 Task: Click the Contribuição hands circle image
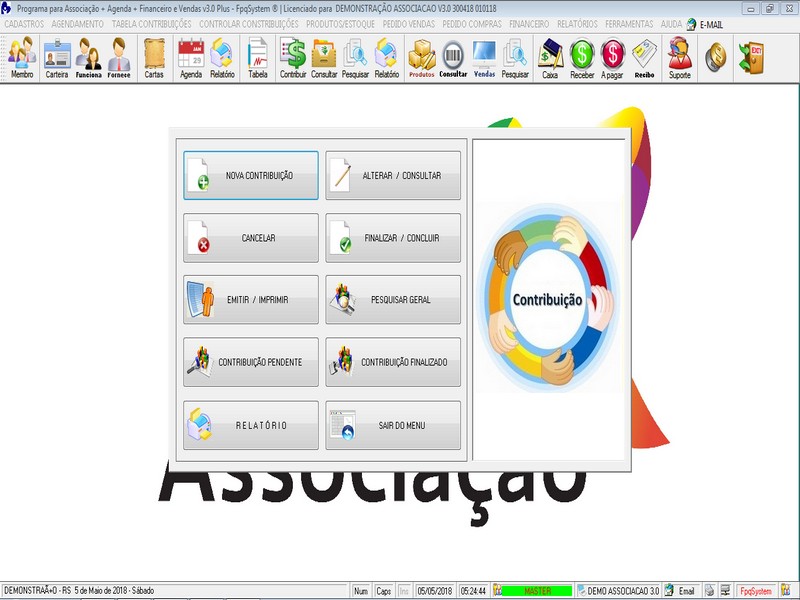click(548, 299)
